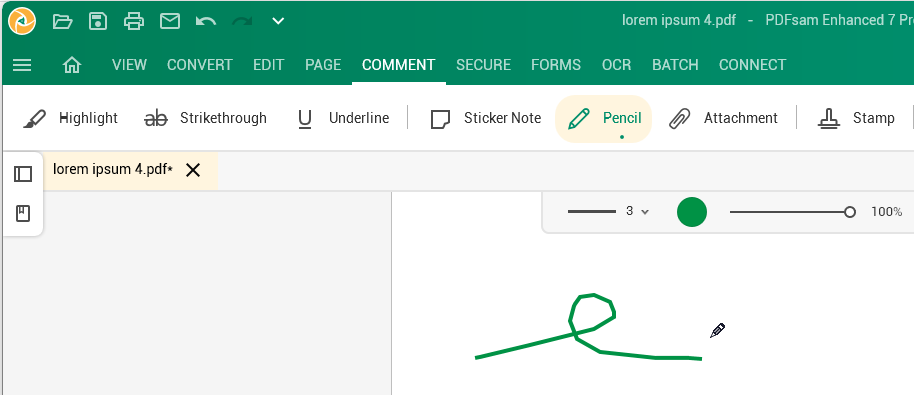Open the FORMS tab
The image size is (914, 395).
tap(556, 65)
